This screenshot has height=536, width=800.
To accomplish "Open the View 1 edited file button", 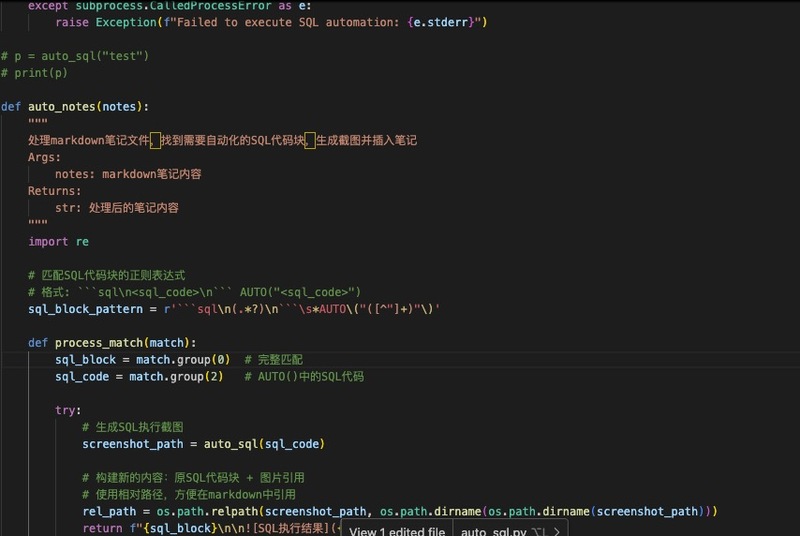I will (396, 531).
